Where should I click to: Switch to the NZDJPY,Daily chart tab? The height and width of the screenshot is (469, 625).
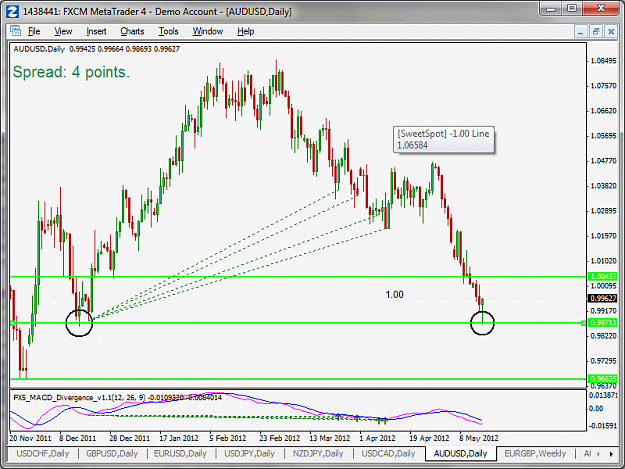click(x=318, y=453)
